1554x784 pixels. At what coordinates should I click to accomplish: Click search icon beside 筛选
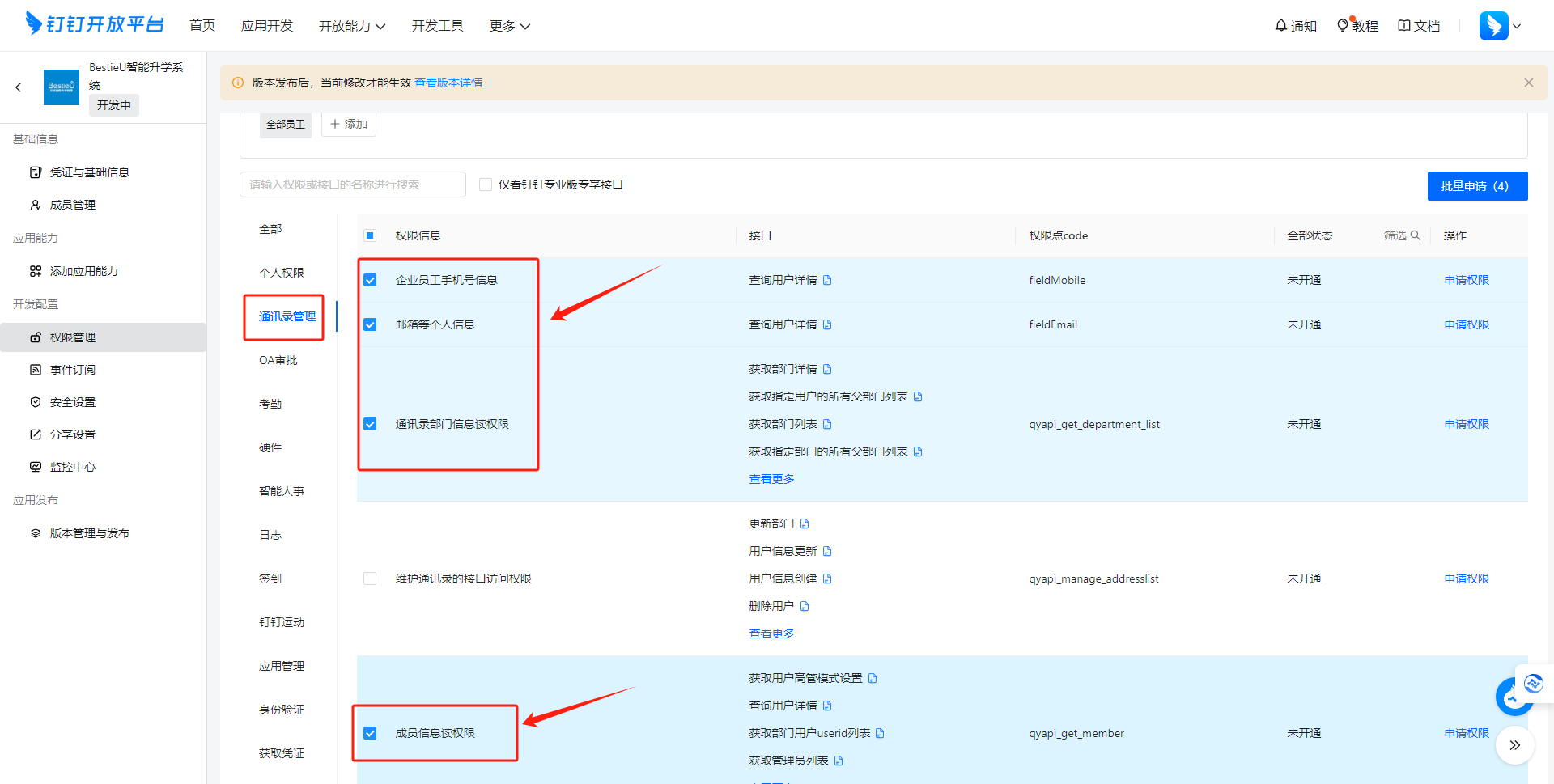tap(1416, 235)
